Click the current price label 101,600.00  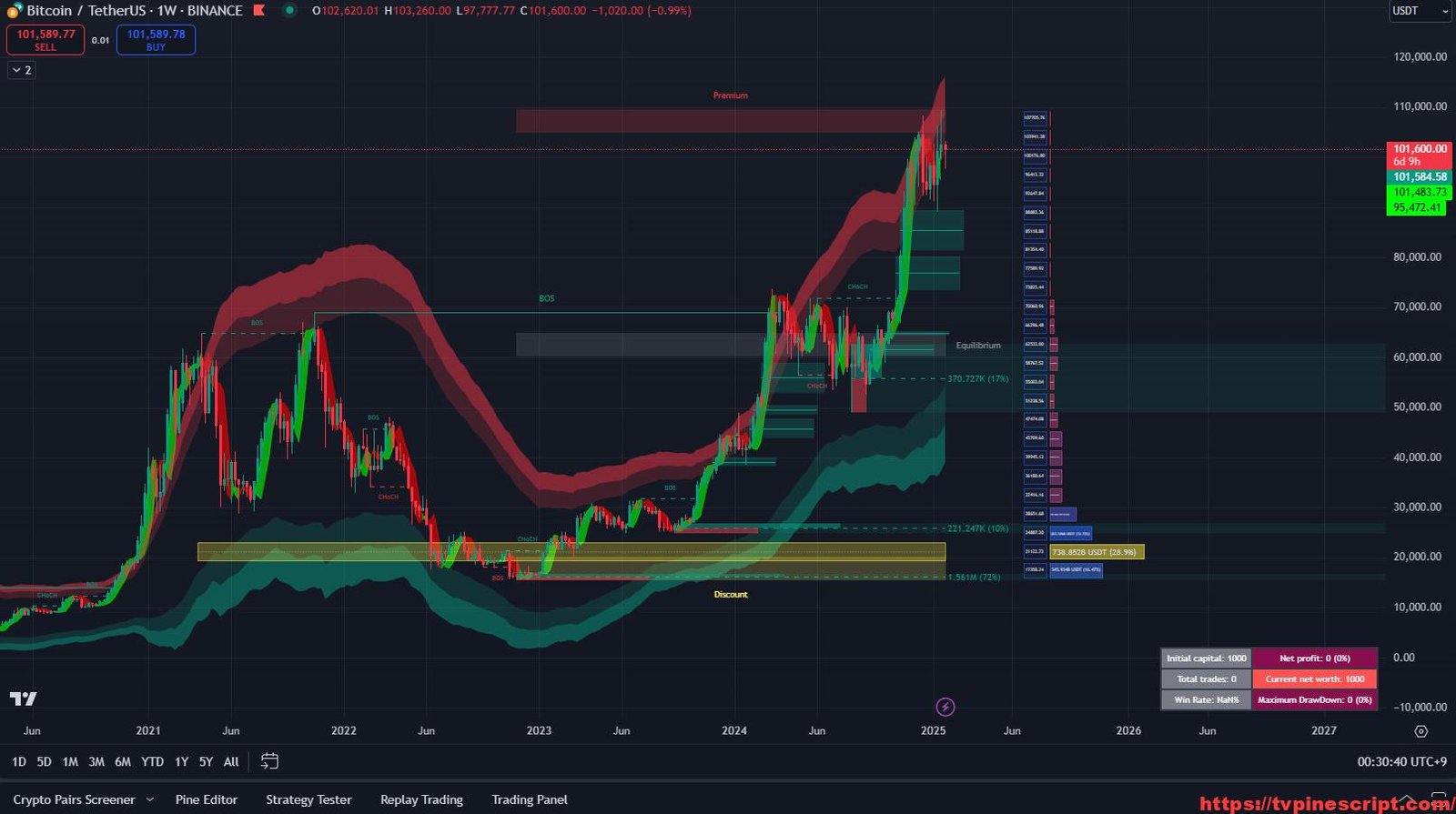click(1419, 149)
